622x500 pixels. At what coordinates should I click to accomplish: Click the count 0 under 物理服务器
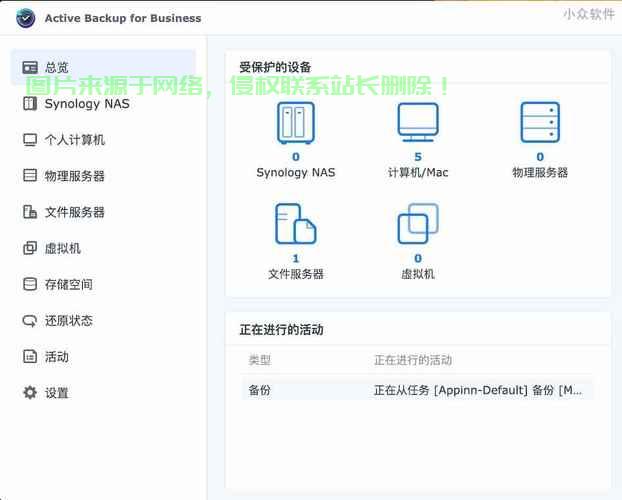coord(540,157)
